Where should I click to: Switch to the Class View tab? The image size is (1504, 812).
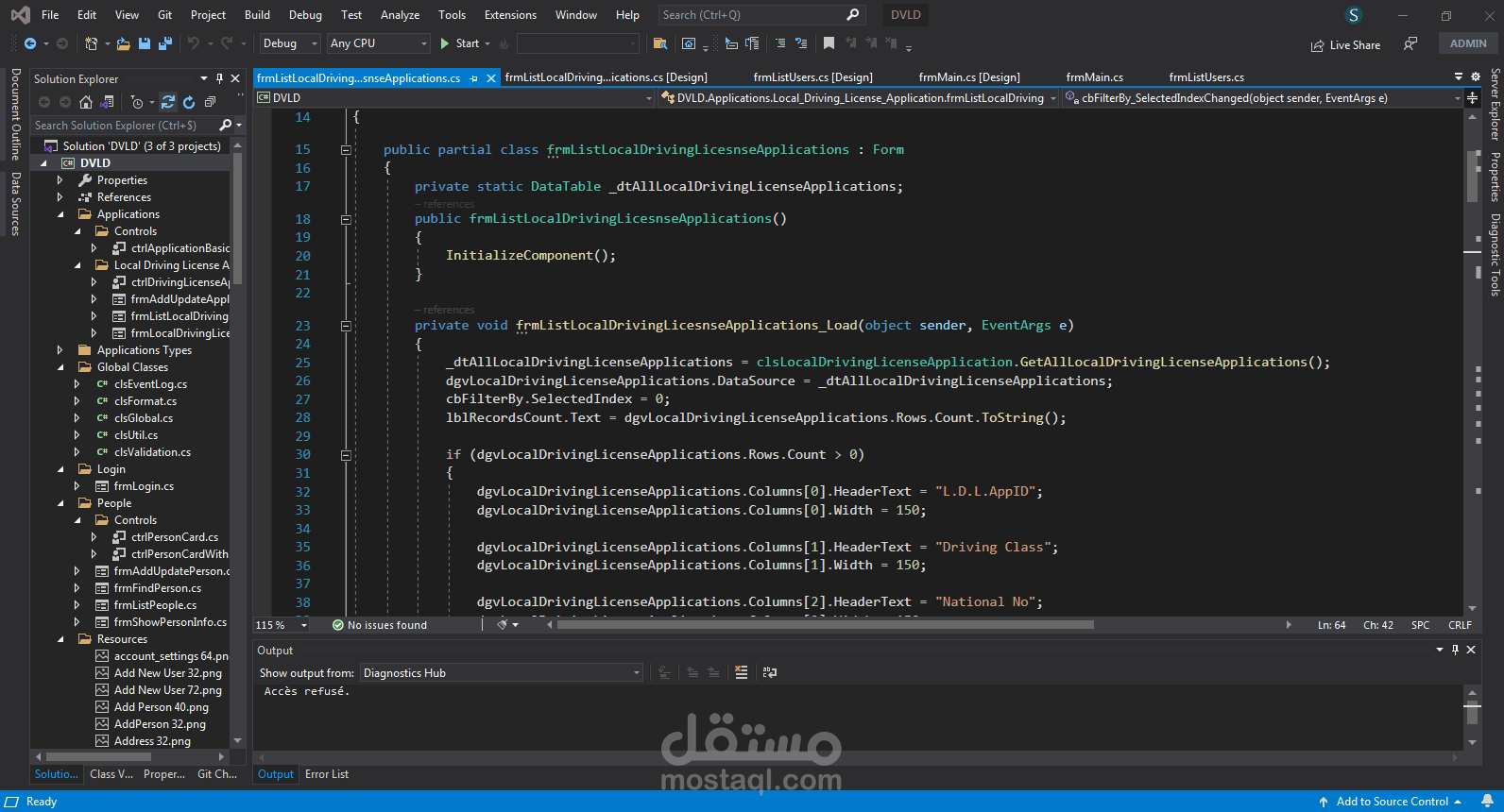pyautogui.click(x=111, y=774)
